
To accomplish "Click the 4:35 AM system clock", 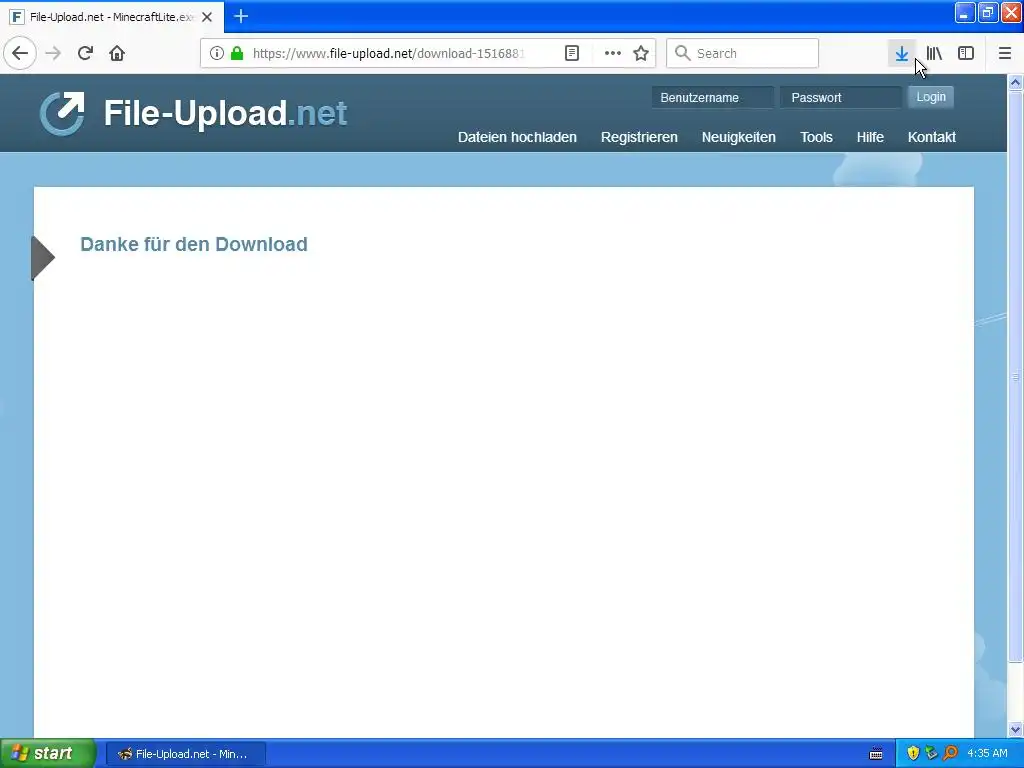I will point(987,753).
